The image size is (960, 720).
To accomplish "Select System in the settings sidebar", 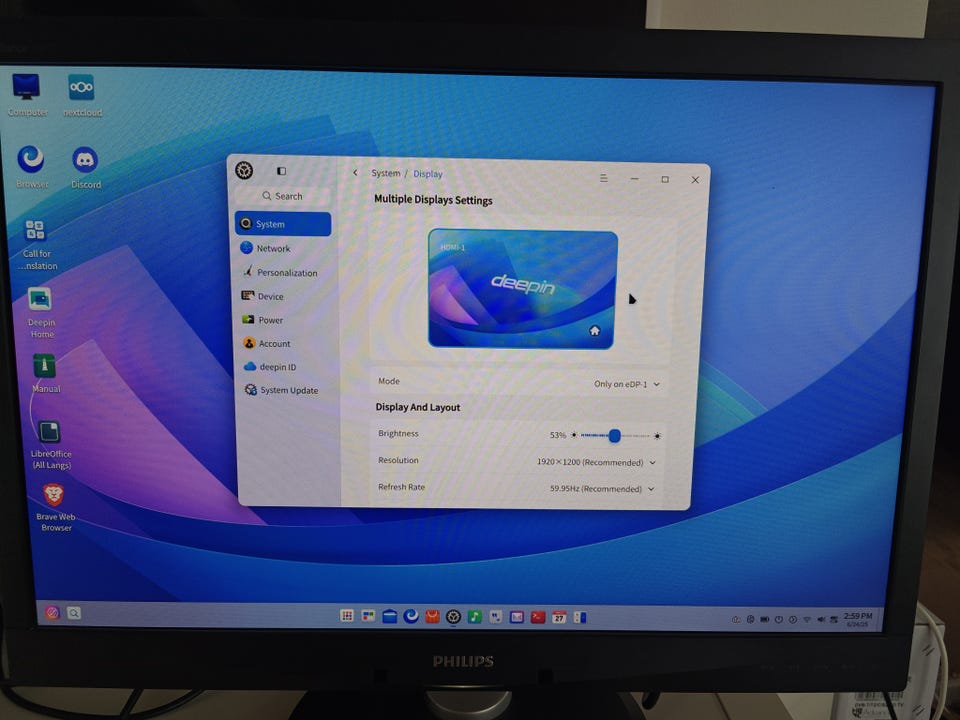I will coord(283,224).
